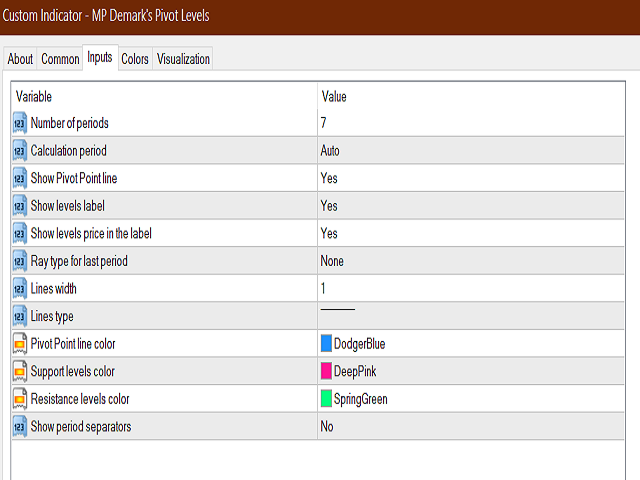Click the Show Pivot Point line icon
This screenshot has height=480, width=640.
click(x=20, y=178)
